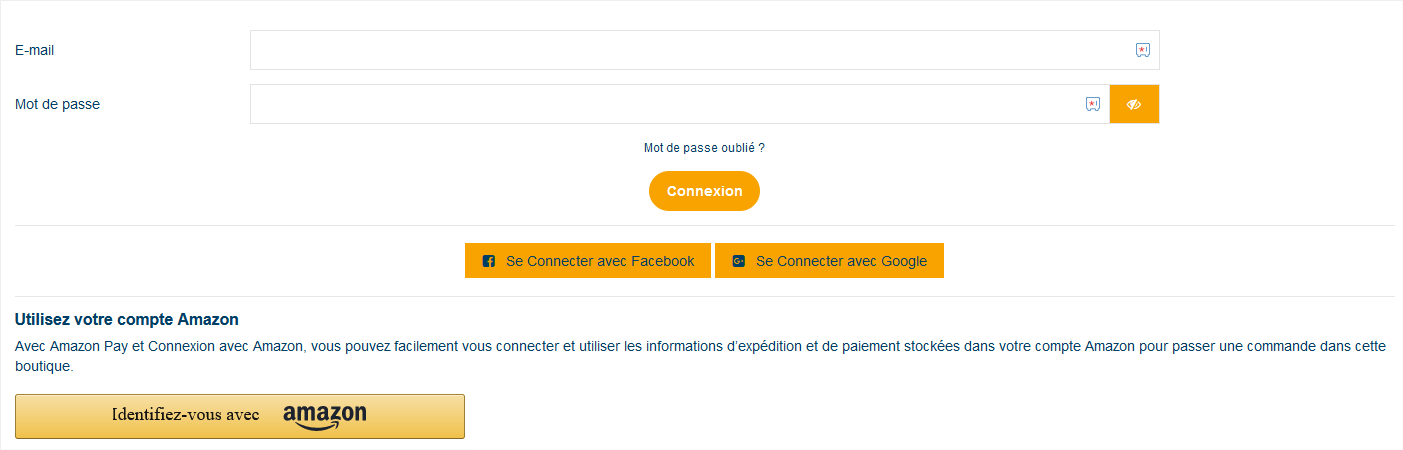Viewport: 1403px width, 450px height.
Task: Click the Google Plus logo icon
Action: pos(739,261)
